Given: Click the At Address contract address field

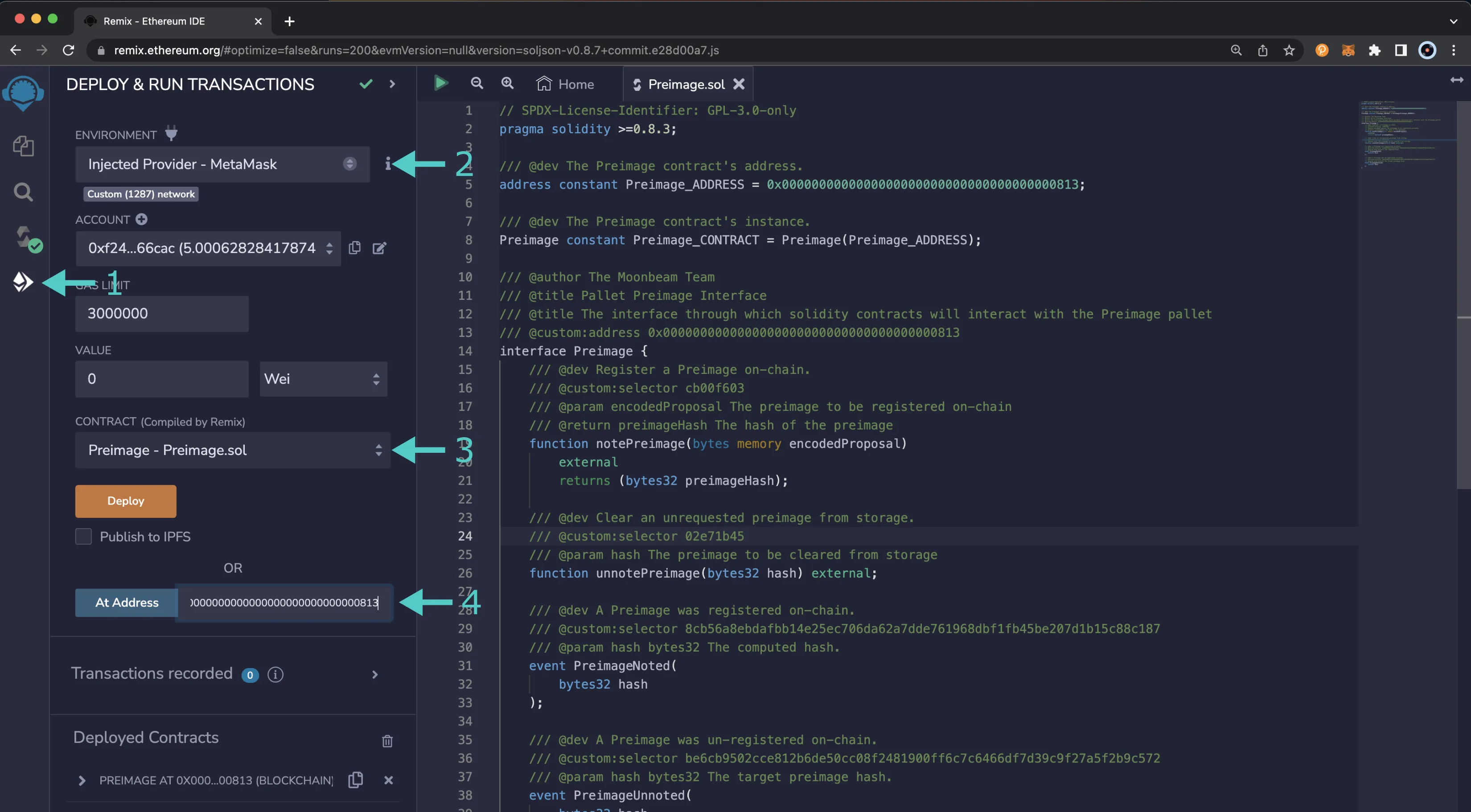Looking at the screenshot, I should pos(284,603).
